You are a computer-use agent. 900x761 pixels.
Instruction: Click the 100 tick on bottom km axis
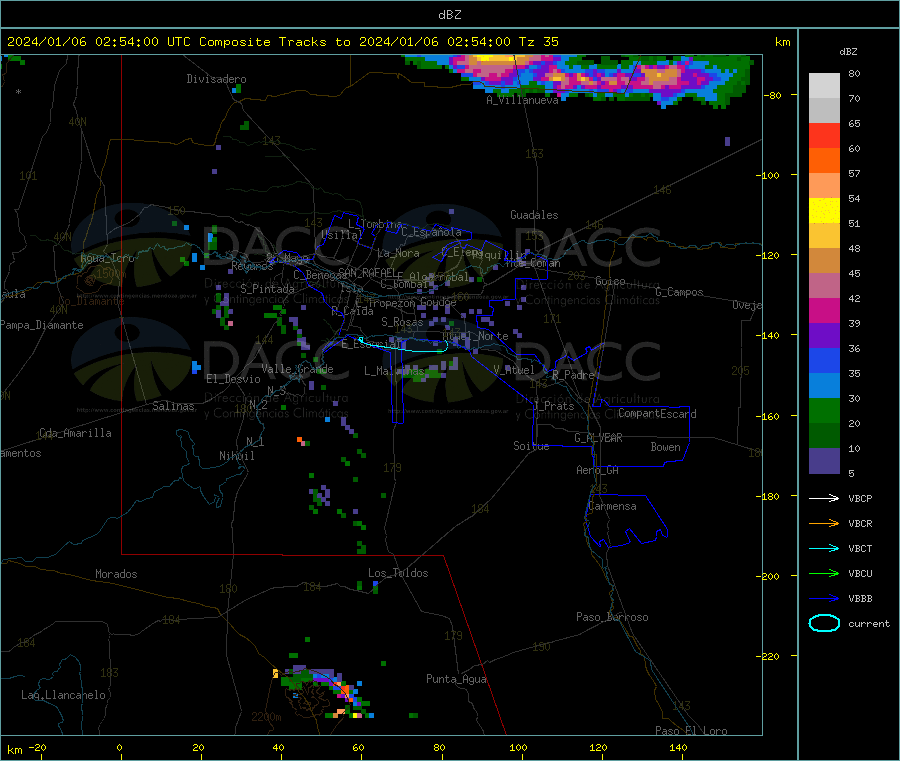[x=518, y=747]
